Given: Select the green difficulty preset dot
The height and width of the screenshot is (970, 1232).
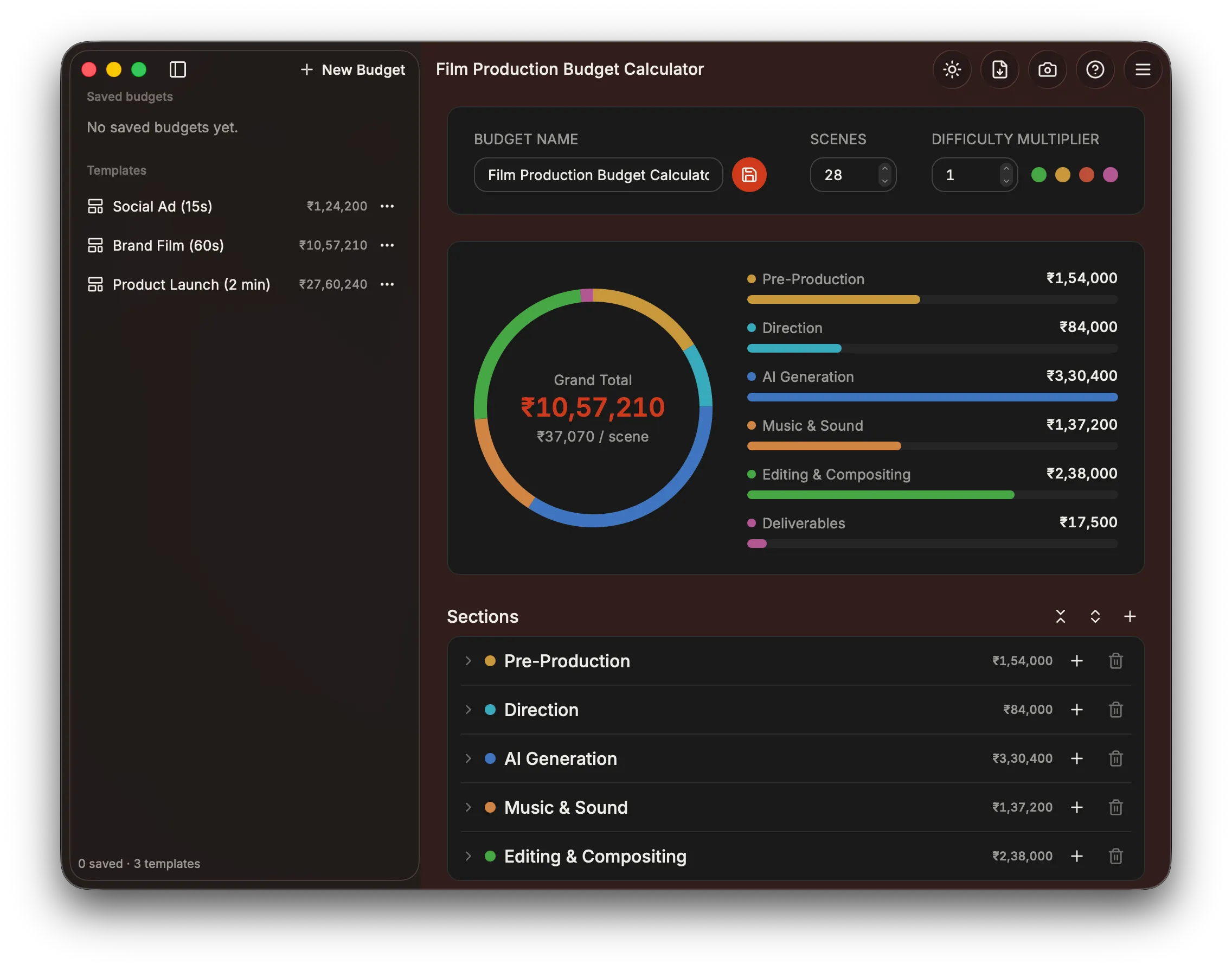Looking at the screenshot, I should [1039, 175].
